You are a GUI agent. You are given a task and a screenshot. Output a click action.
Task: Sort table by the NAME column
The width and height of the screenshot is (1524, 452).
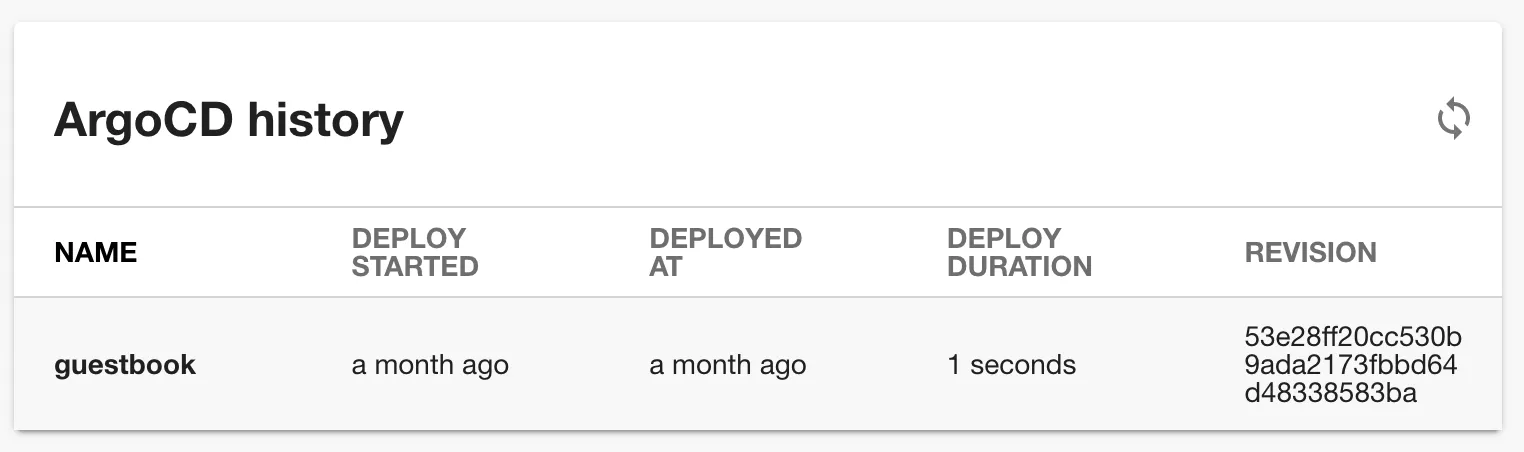click(x=95, y=253)
